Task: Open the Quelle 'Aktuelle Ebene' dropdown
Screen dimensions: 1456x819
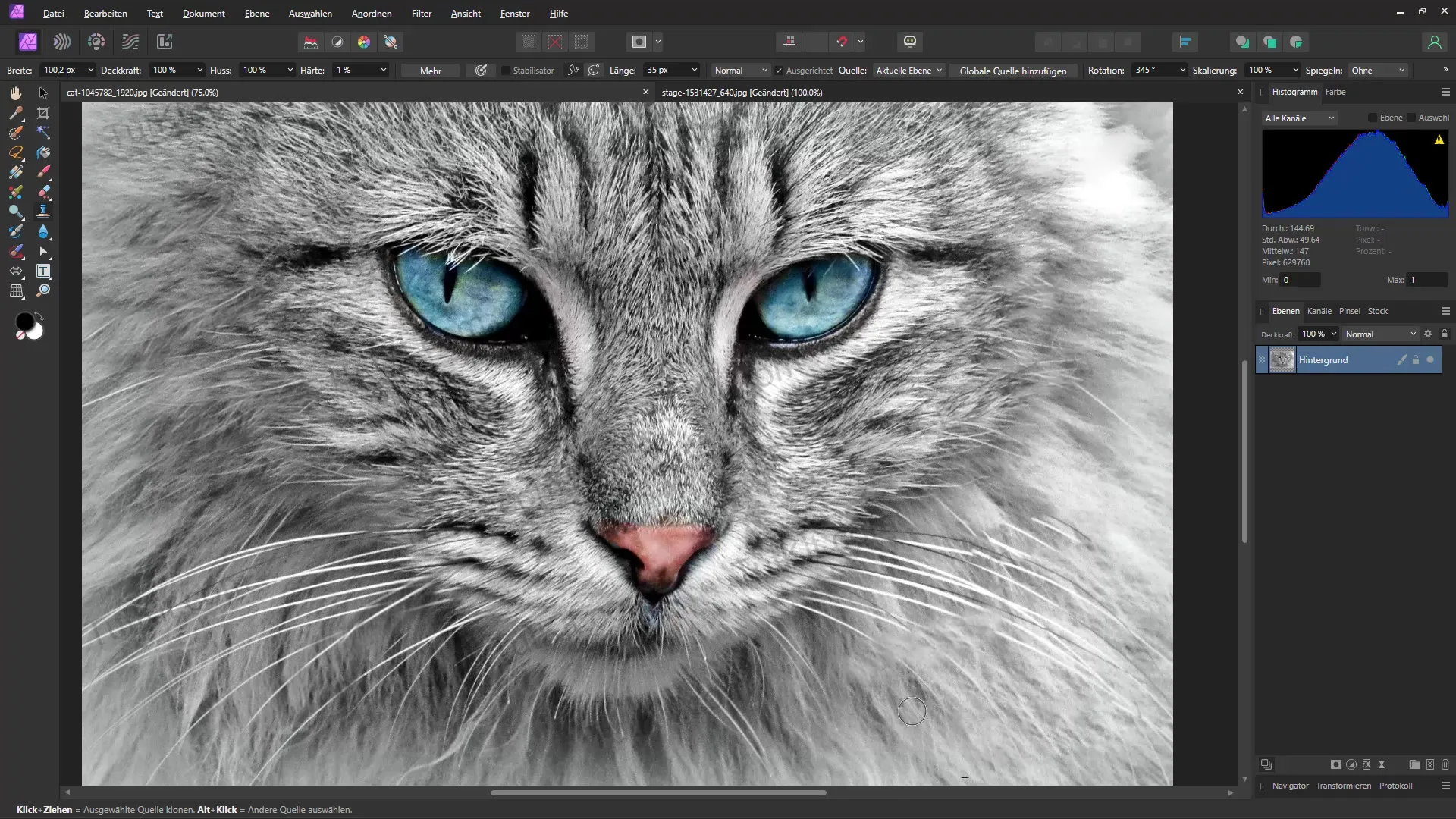Action: (908, 71)
